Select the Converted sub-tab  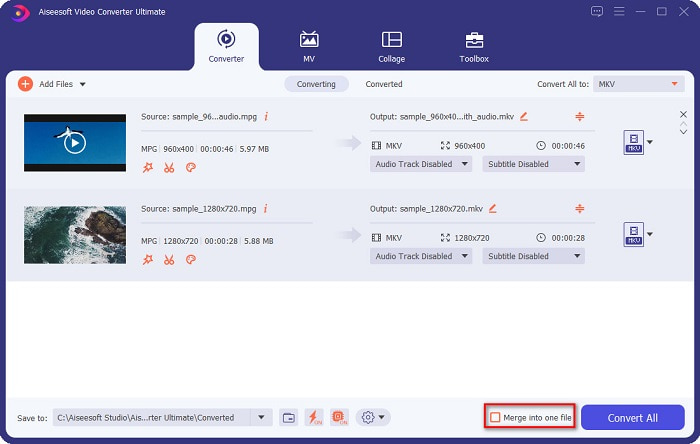[384, 84]
